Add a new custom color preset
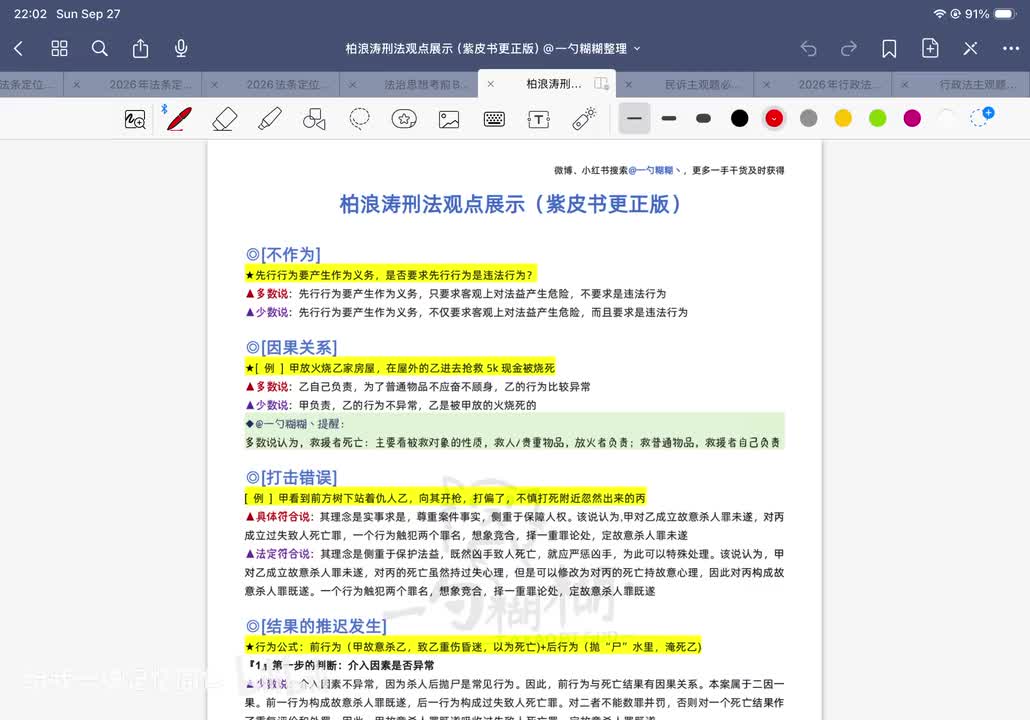1030x720 pixels. 981,117
